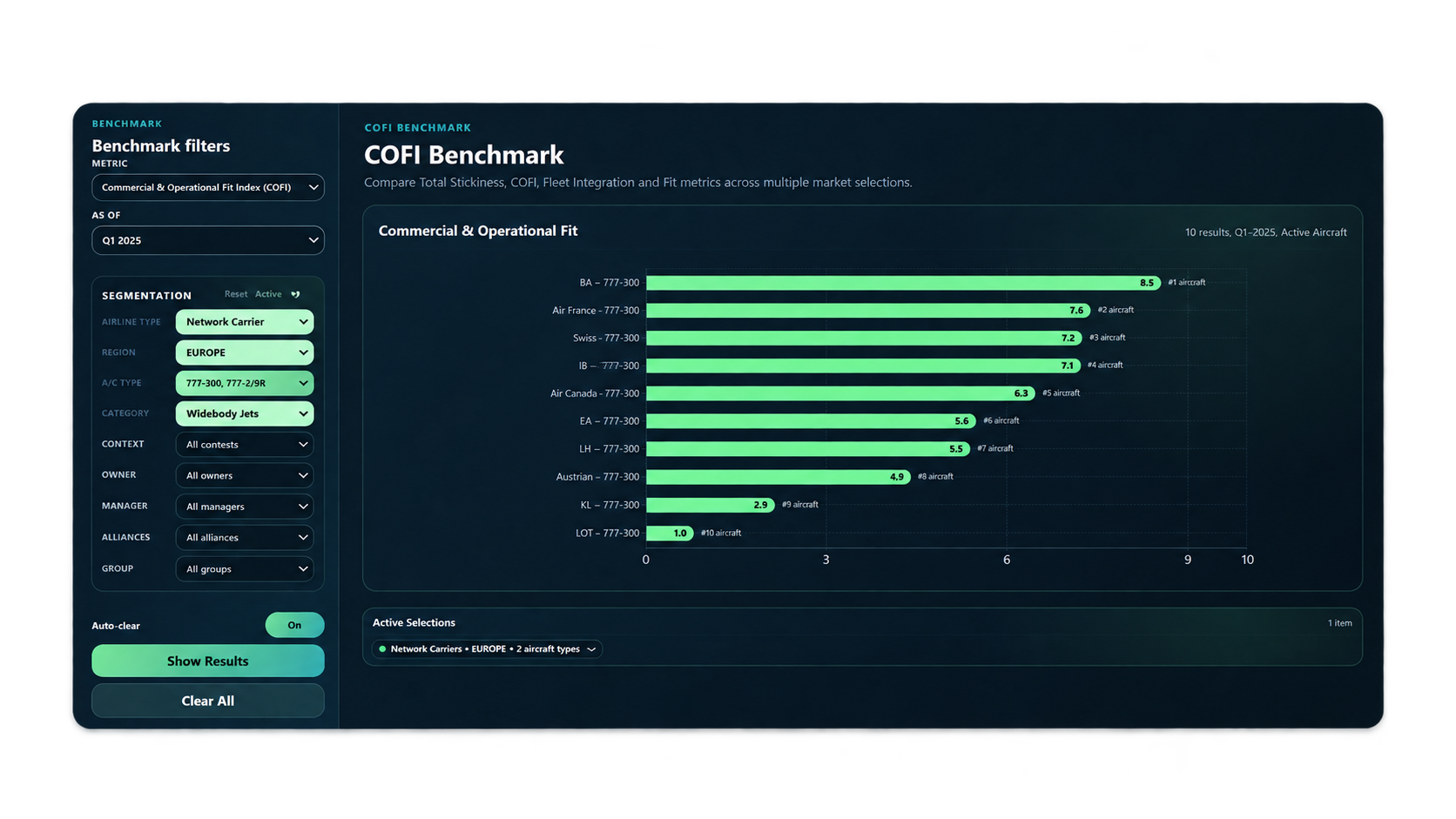Open Alliances All alliances dropdown

tap(245, 537)
